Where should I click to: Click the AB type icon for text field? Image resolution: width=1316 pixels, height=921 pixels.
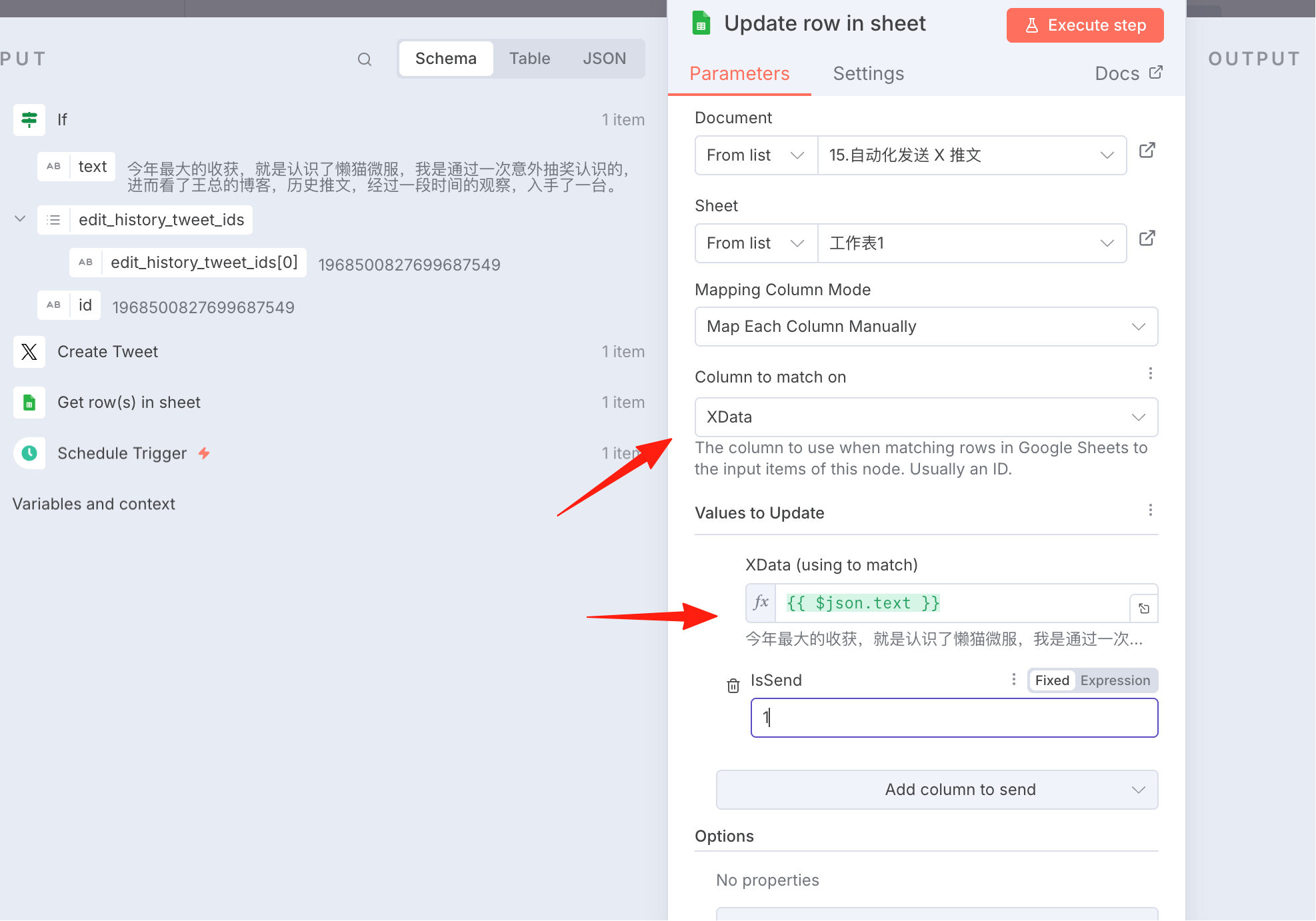pos(54,167)
